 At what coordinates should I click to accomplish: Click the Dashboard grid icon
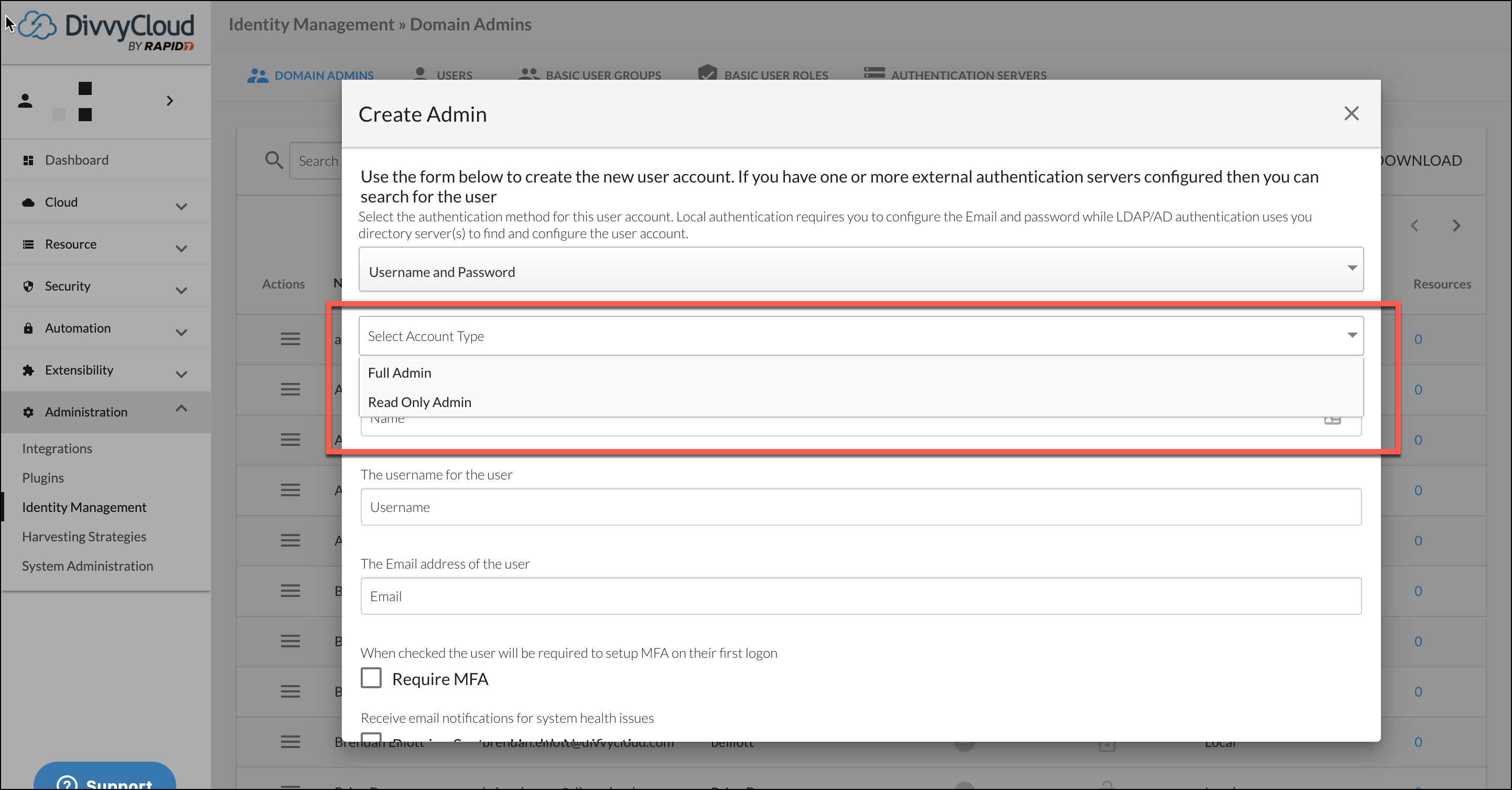click(28, 161)
